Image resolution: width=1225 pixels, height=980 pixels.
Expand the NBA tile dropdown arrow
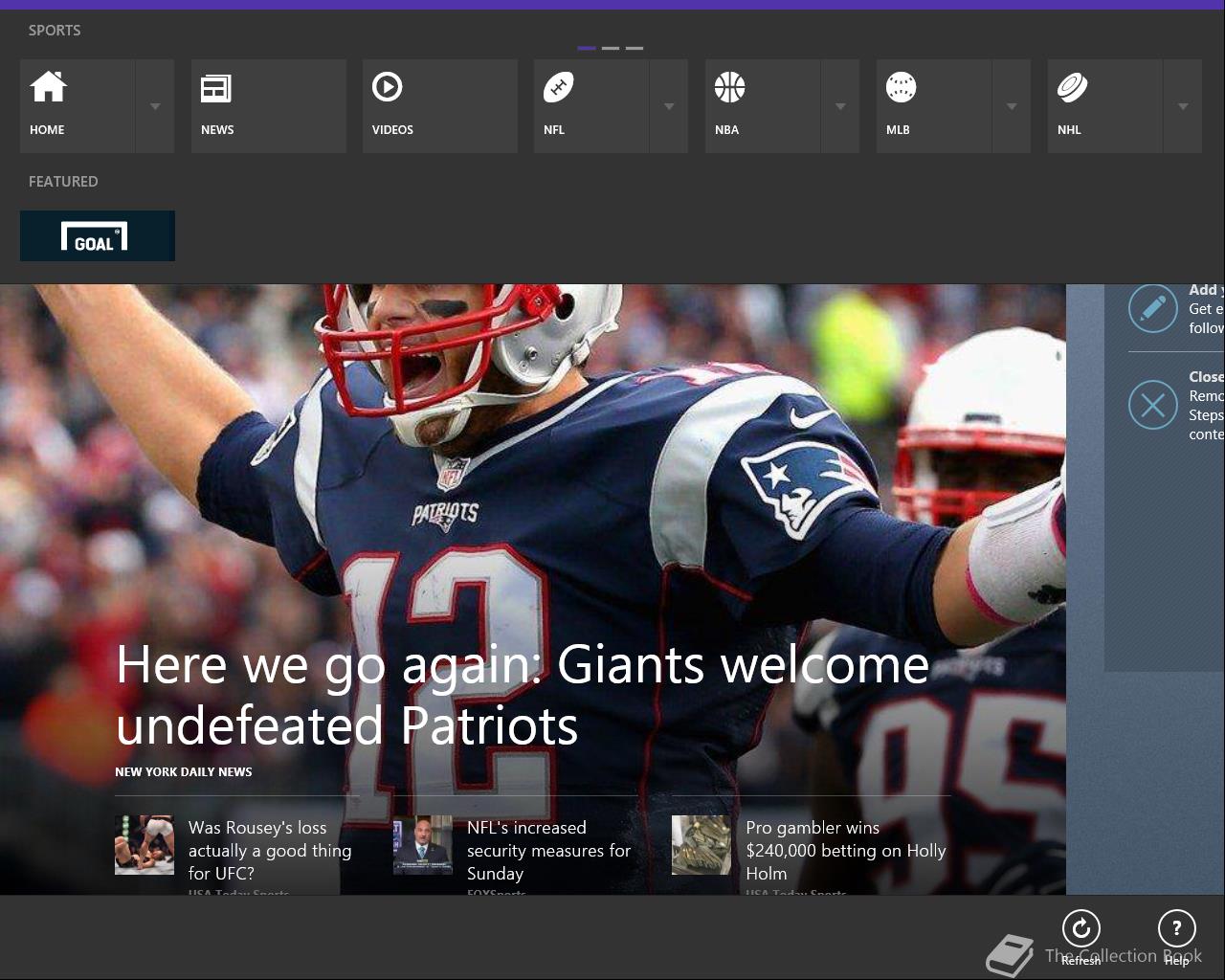click(x=840, y=106)
